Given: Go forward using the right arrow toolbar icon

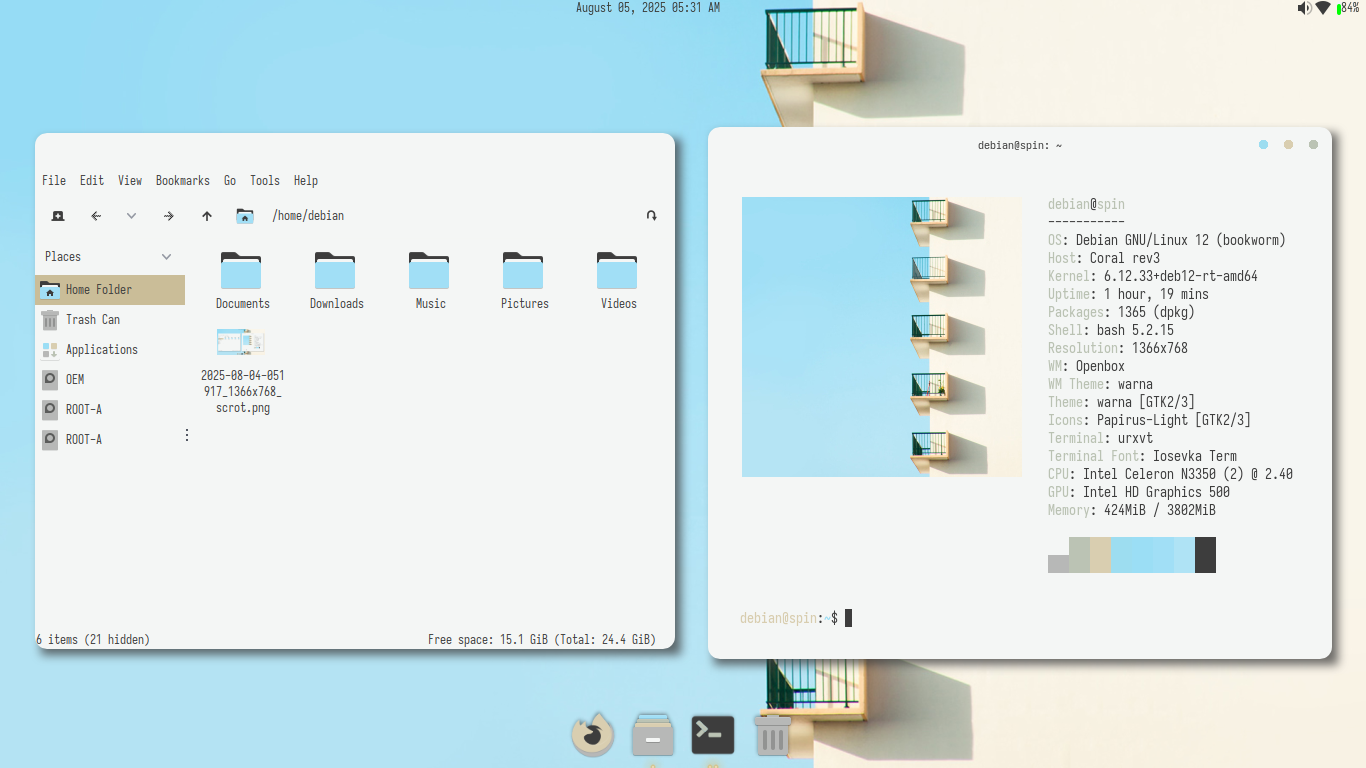Looking at the screenshot, I should pyautogui.click(x=169, y=216).
